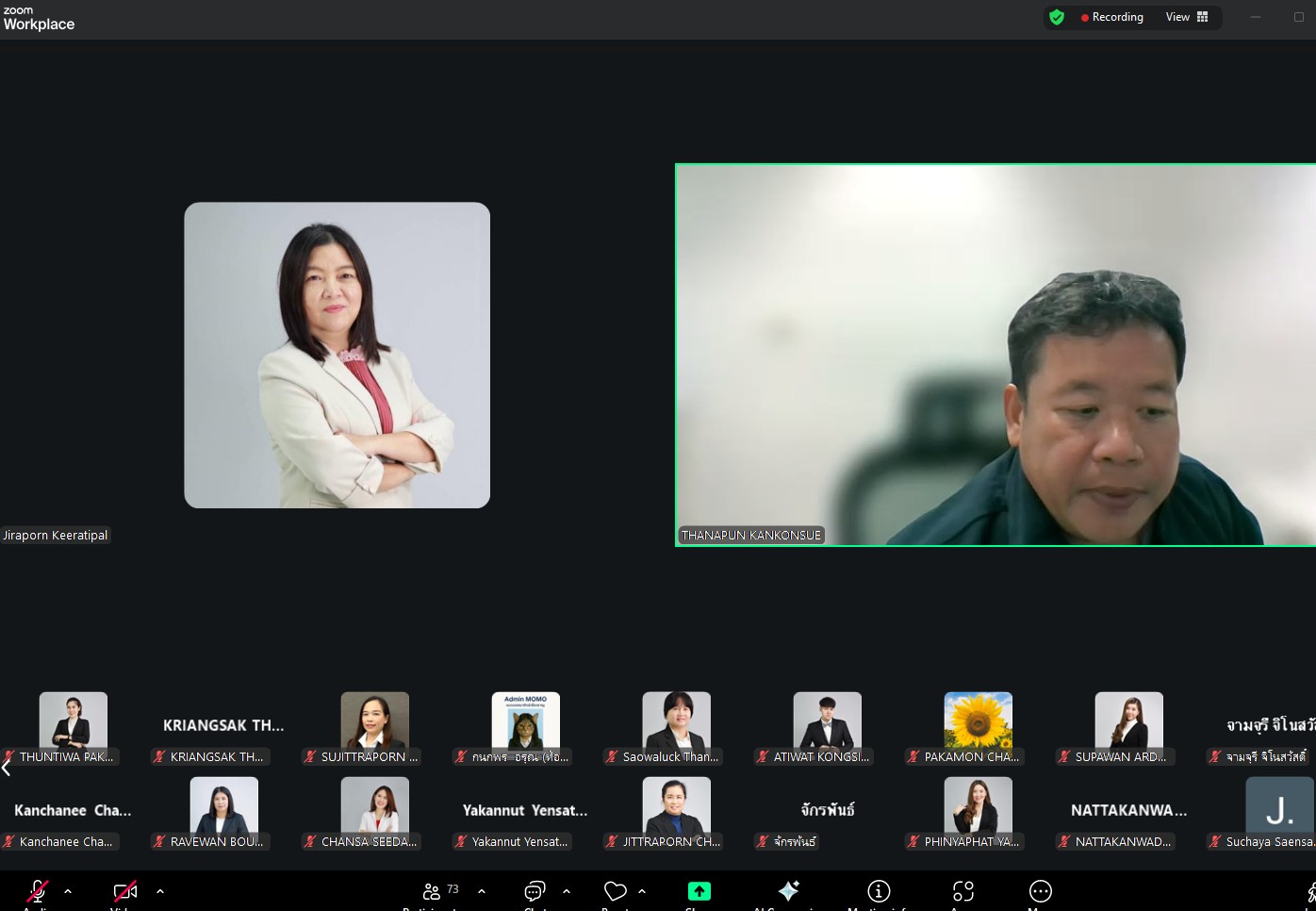Expand the audio options chevron
The image size is (1316, 911).
coord(68,891)
